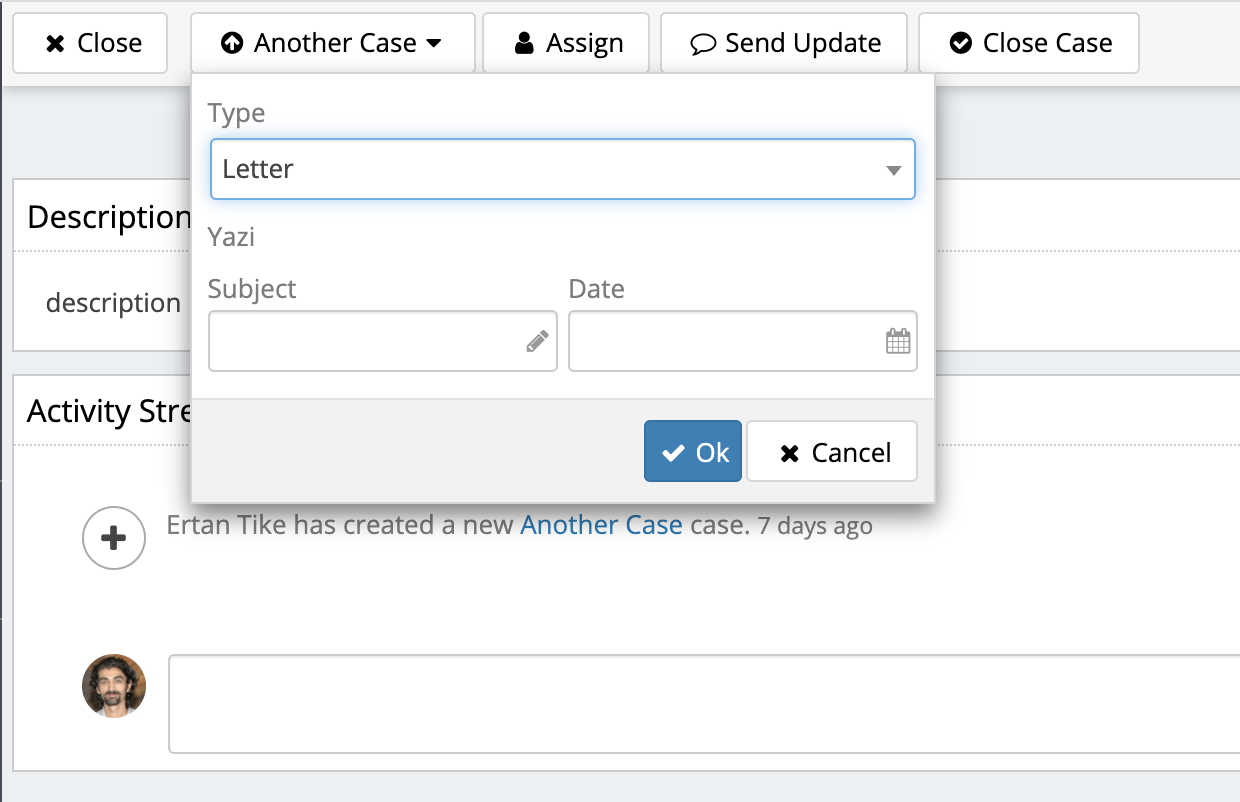
Task: Click the user avatar photo
Action: tap(114, 686)
